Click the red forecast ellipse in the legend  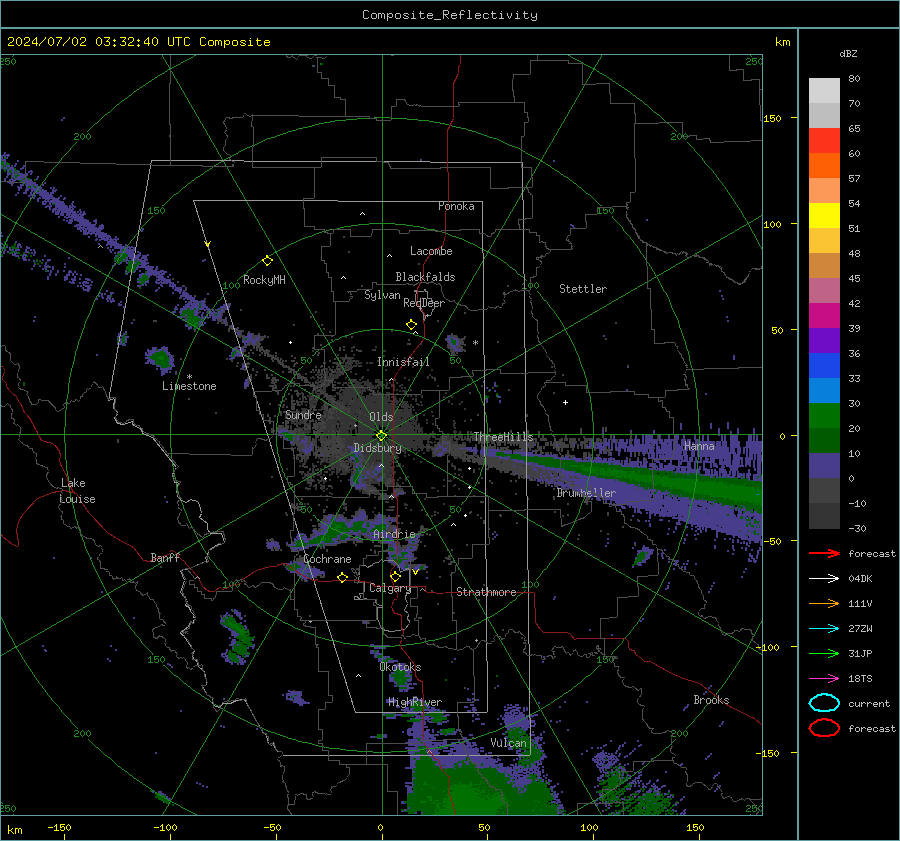pyautogui.click(x=824, y=728)
